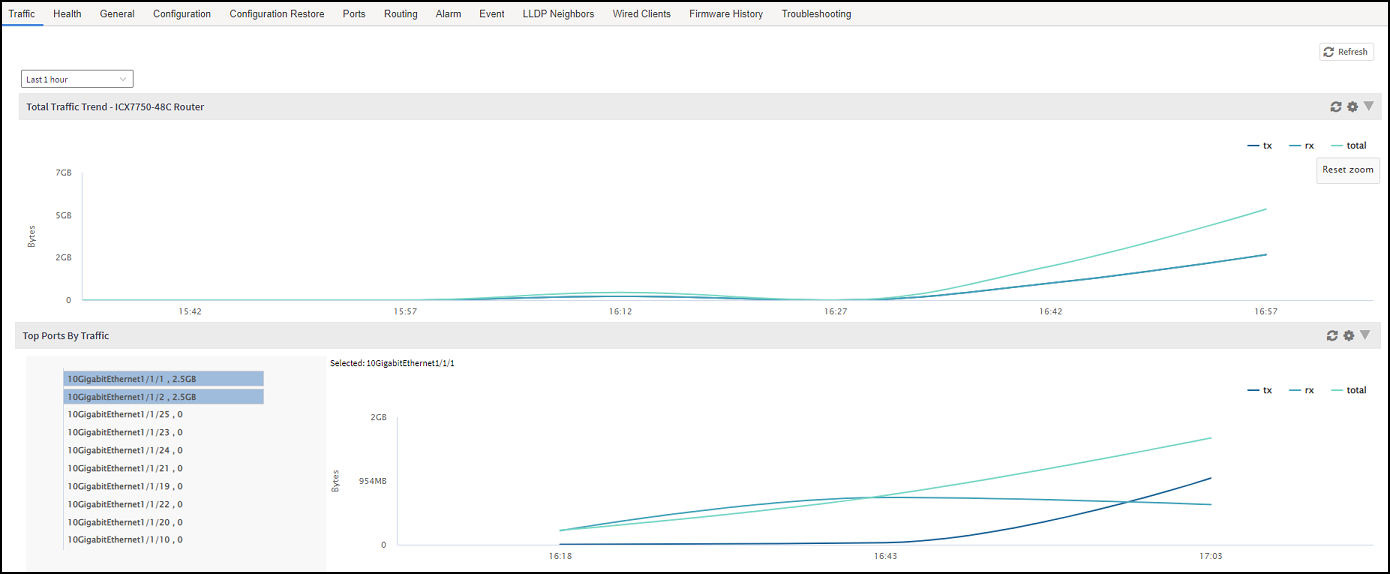This screenshot has height=574, width=1390.
Task: Select port 10GigabitEthernet1/1/20 row
Action: pos(125,522)
